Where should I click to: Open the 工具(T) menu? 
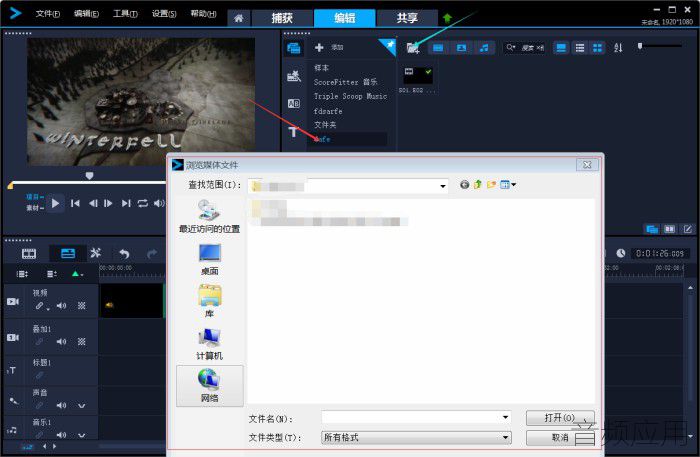click(125, 13)
